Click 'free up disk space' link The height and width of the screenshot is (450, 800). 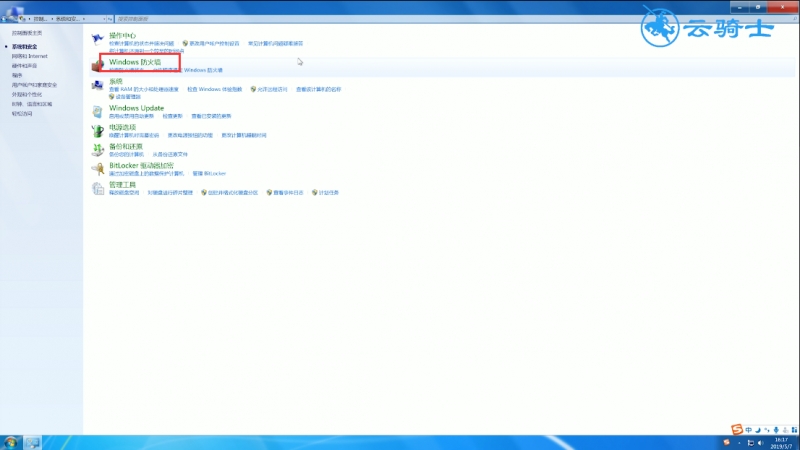point(124,193)
